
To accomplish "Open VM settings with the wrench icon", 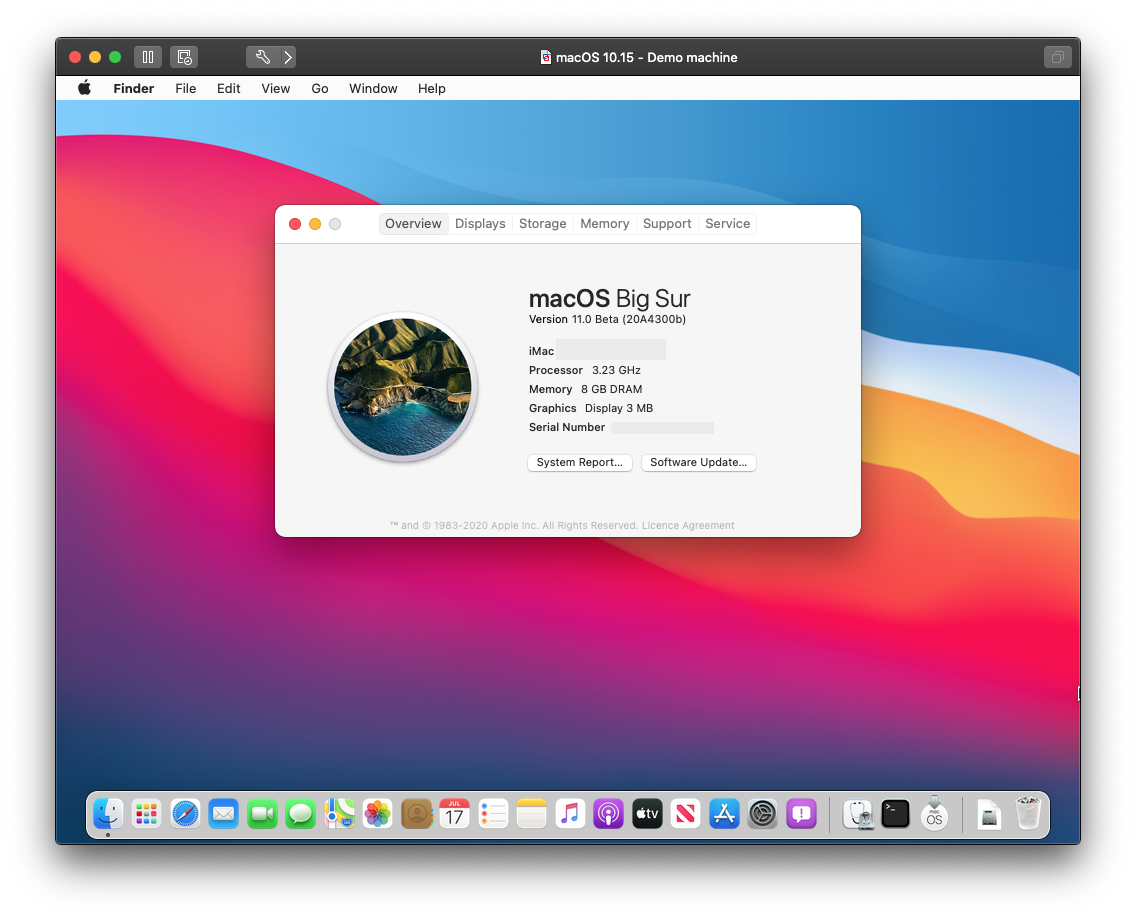I will (262, 57).
